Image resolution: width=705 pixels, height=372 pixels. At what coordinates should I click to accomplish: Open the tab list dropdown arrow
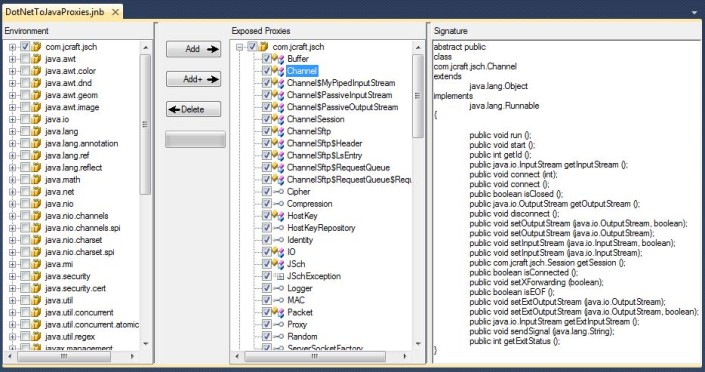click(694, 13)
